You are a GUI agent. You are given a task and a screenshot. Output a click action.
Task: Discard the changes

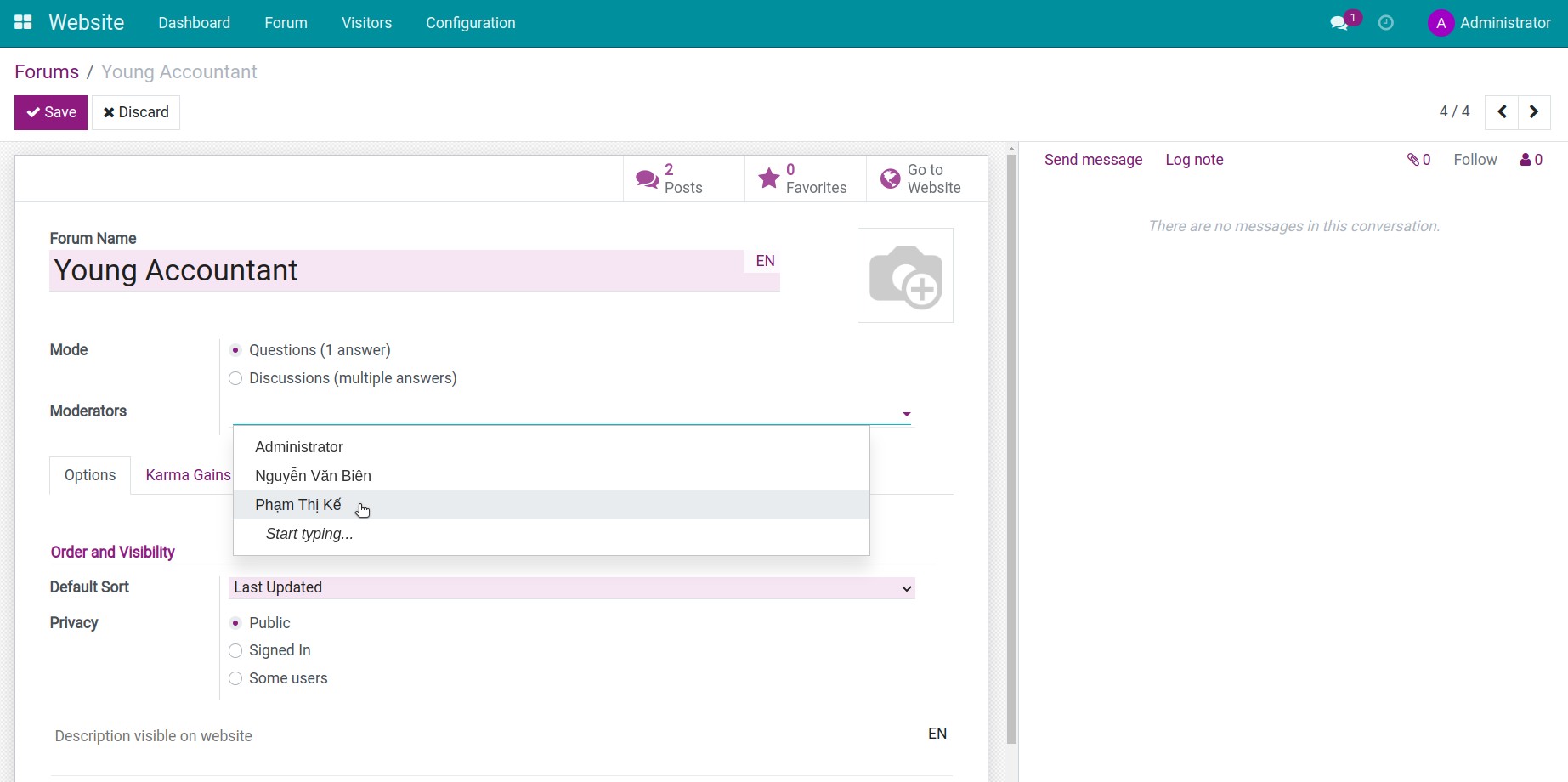coord(136,112)
